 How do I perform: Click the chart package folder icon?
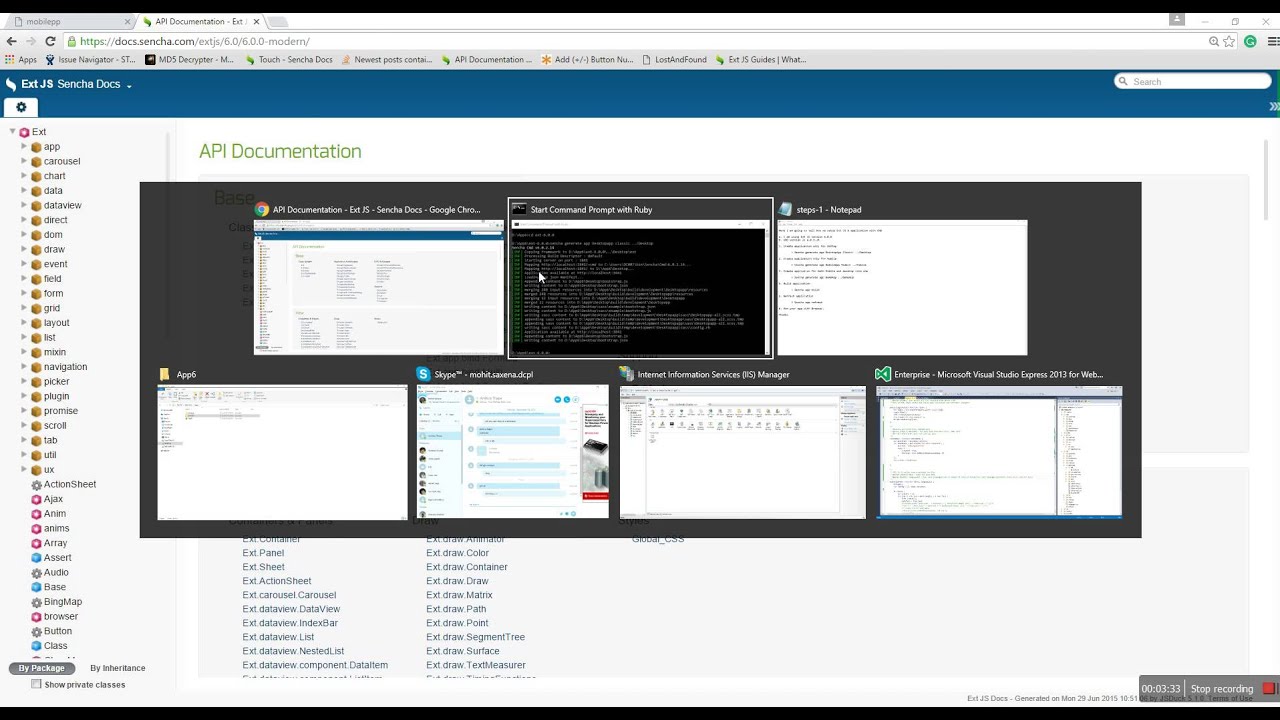coord(36,176)
